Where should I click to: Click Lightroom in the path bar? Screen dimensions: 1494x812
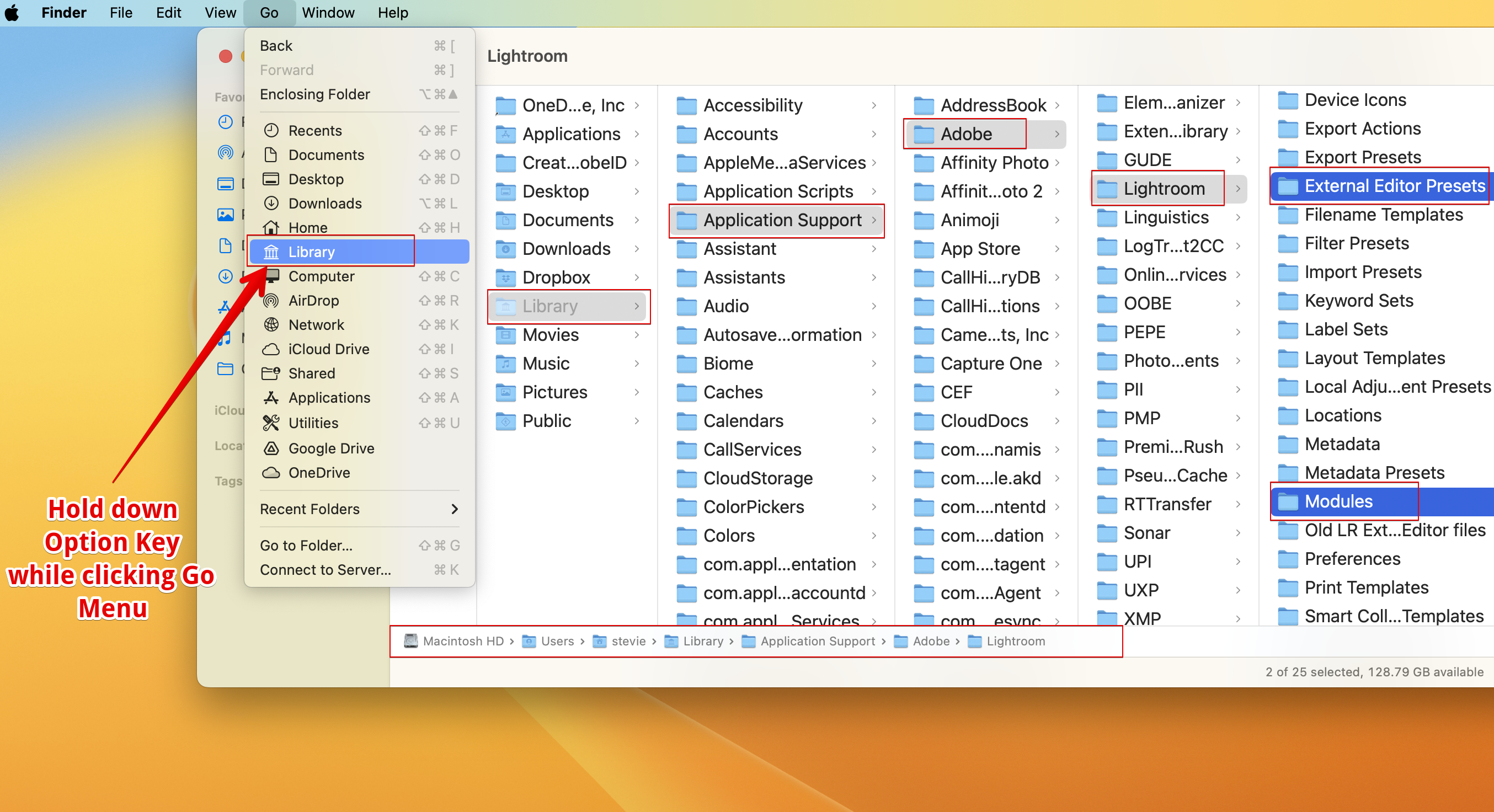click(1007, 641)
